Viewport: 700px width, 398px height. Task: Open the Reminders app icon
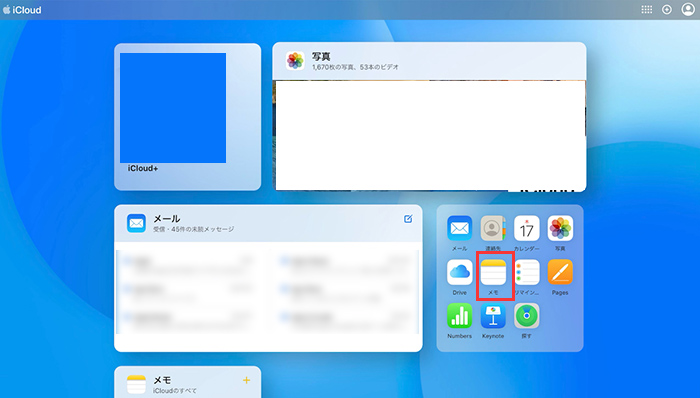(x=526, y=272)
